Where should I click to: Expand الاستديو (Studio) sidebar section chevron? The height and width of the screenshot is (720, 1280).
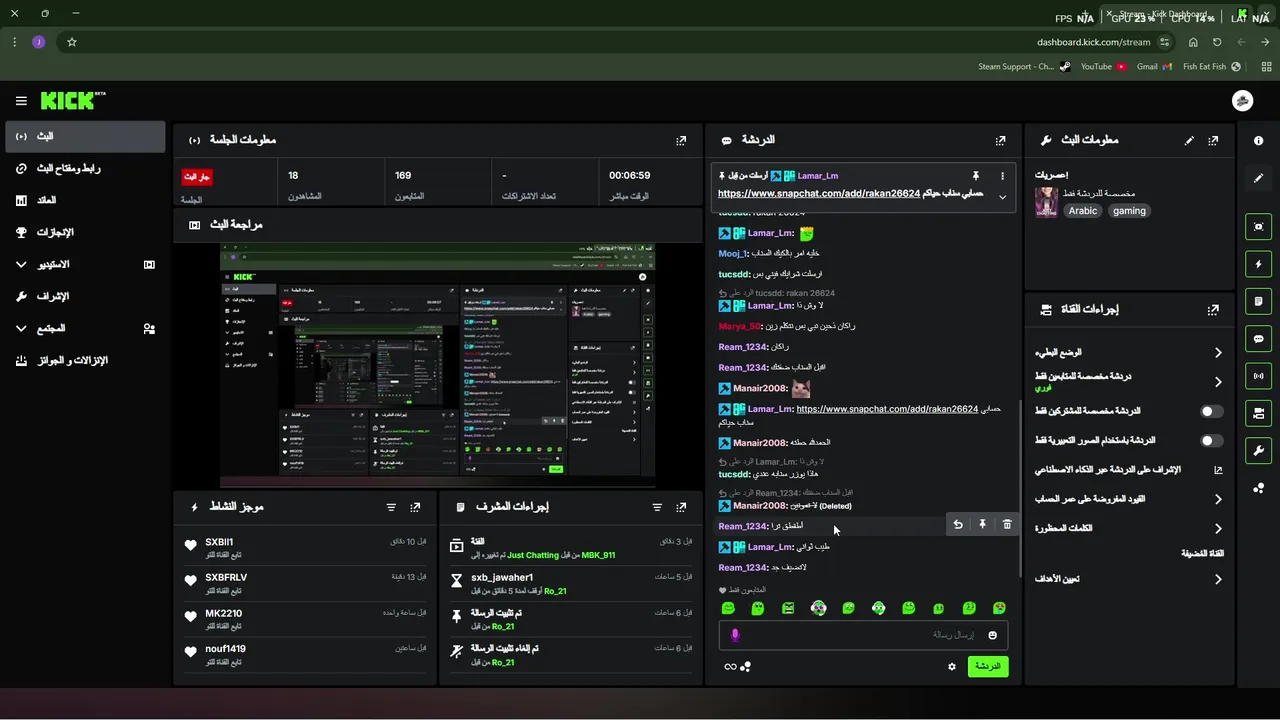point(21,265)
